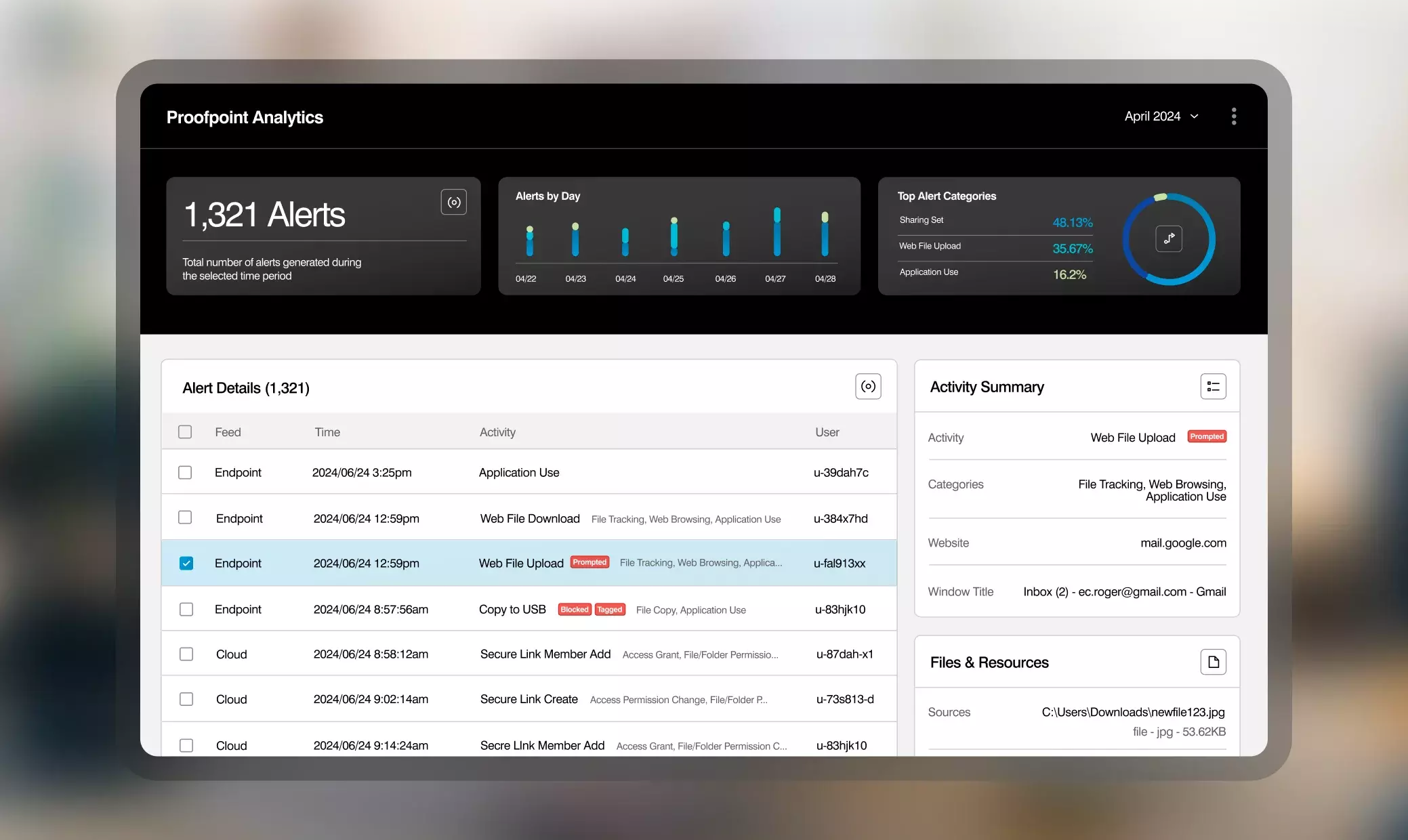The image size is (1408, 840).
Task: Click the Tagged badge on Copy to USB row
Action: (x=609, y=609)
